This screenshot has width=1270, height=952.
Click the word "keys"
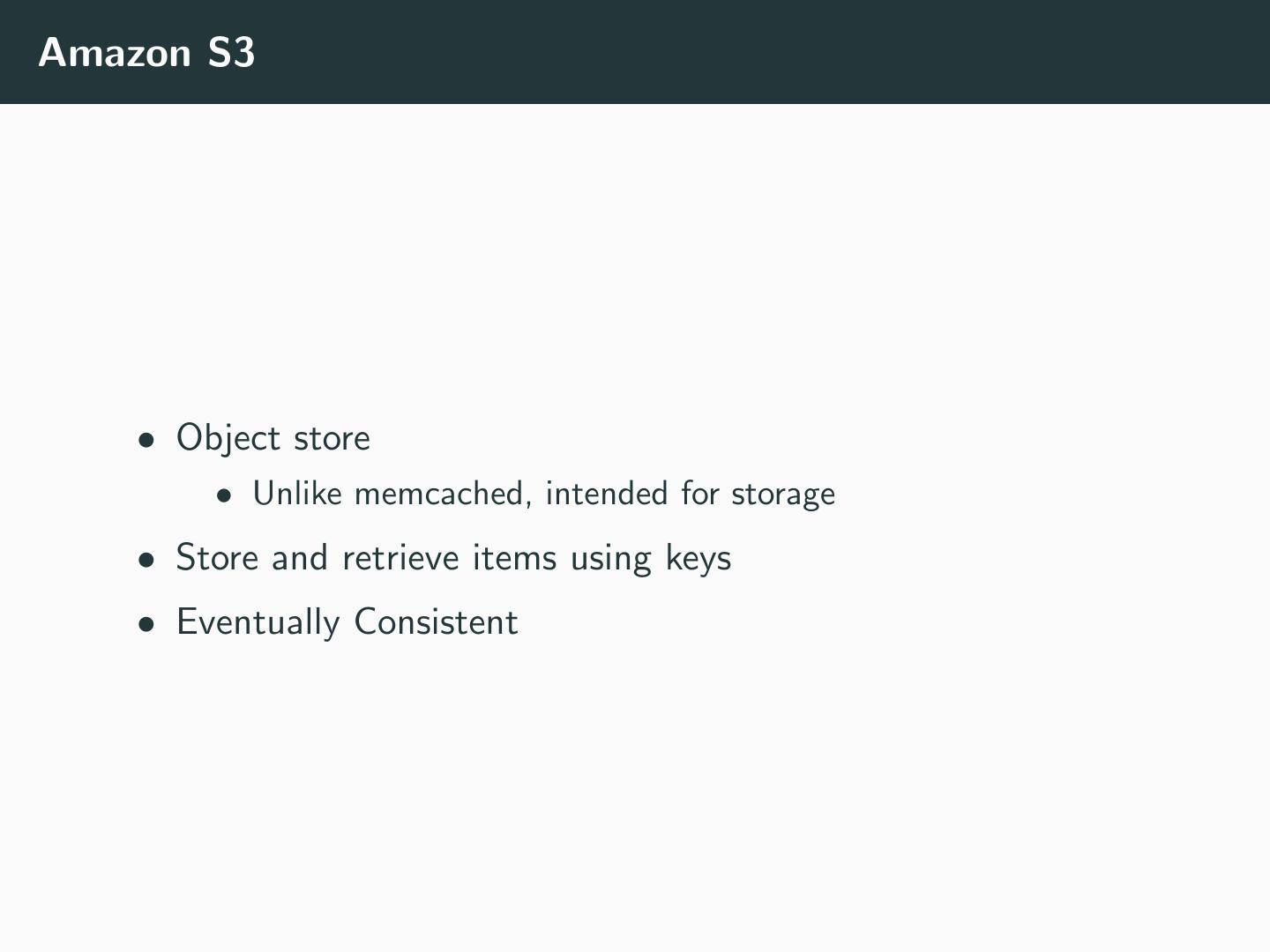pyautogui.click(x=698, y=560)
